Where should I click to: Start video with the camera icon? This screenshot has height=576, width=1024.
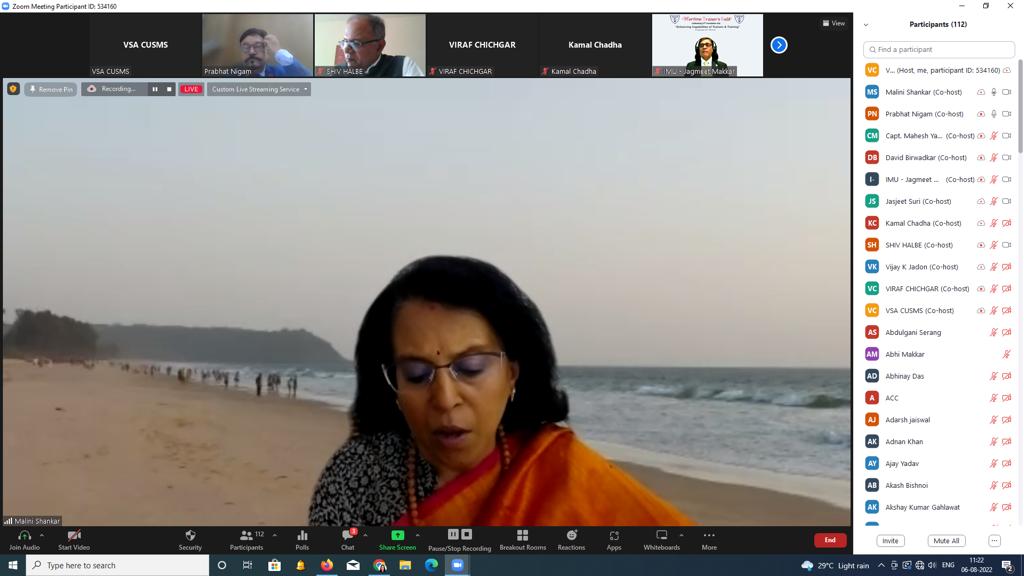pos(74,536)
